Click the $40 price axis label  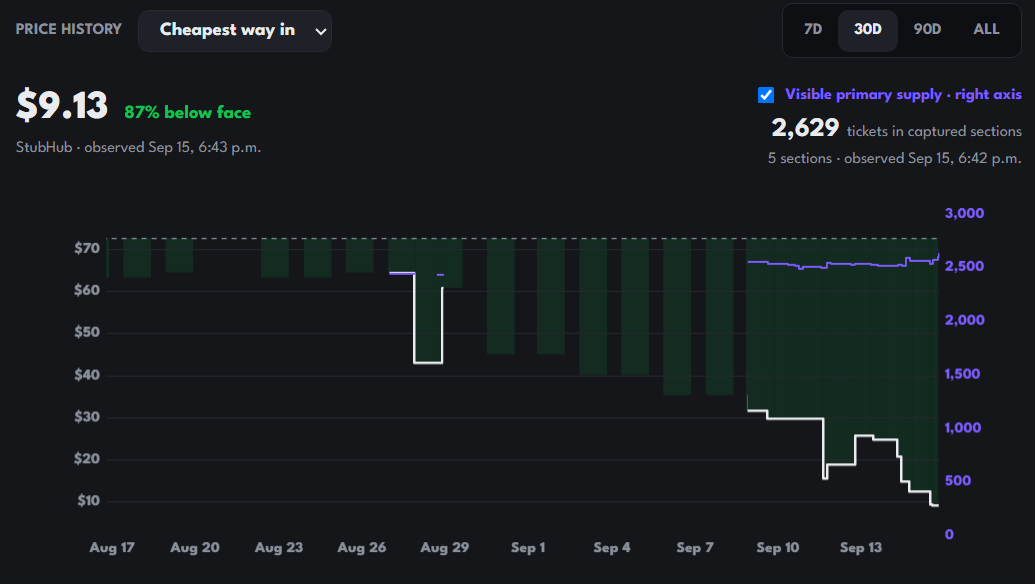tap(87, 375)
